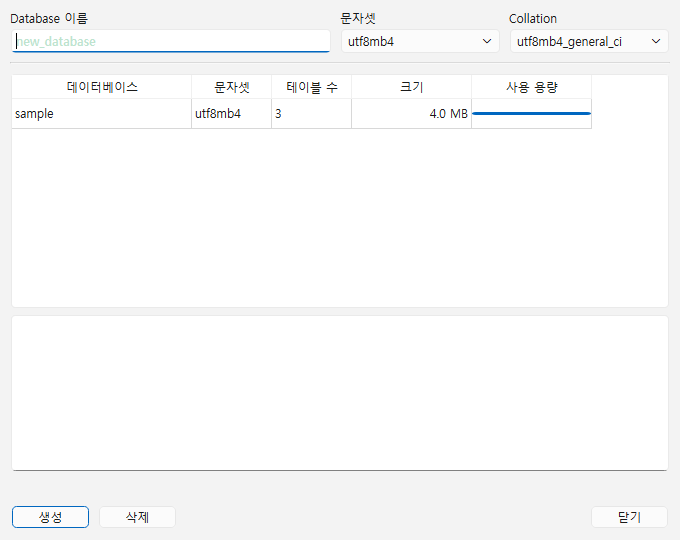Sort by 문자셋 column header
The width and height of the screenshot is (680, 540).
click(232, 87)
